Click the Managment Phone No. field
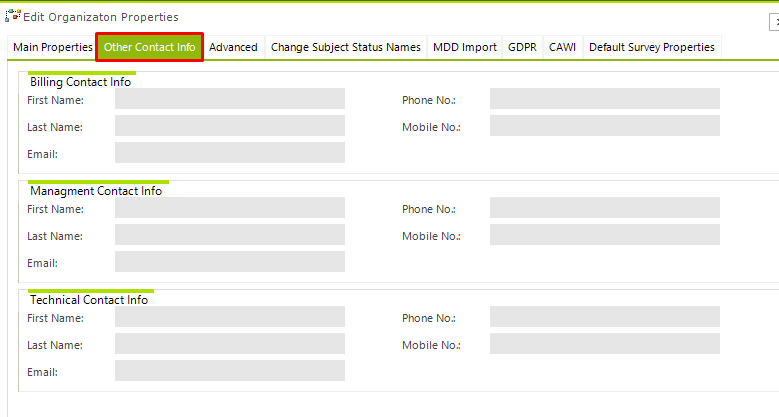The height and width of the screenshot is (417, 779). (x=605, y=207)
